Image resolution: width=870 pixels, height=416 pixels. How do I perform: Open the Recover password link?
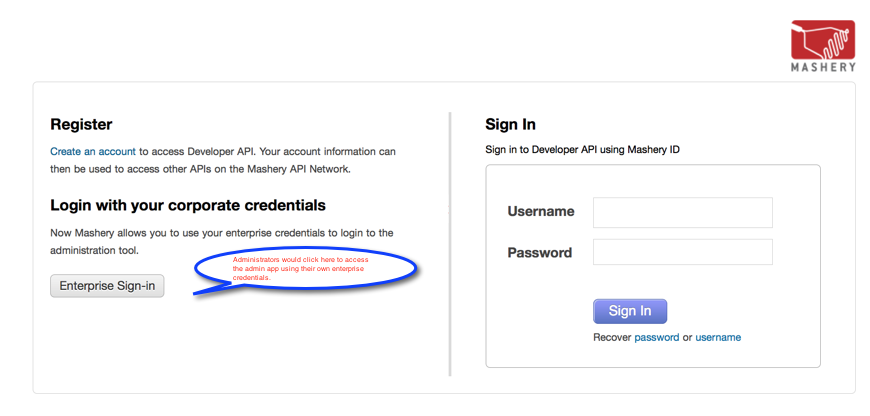656,337
